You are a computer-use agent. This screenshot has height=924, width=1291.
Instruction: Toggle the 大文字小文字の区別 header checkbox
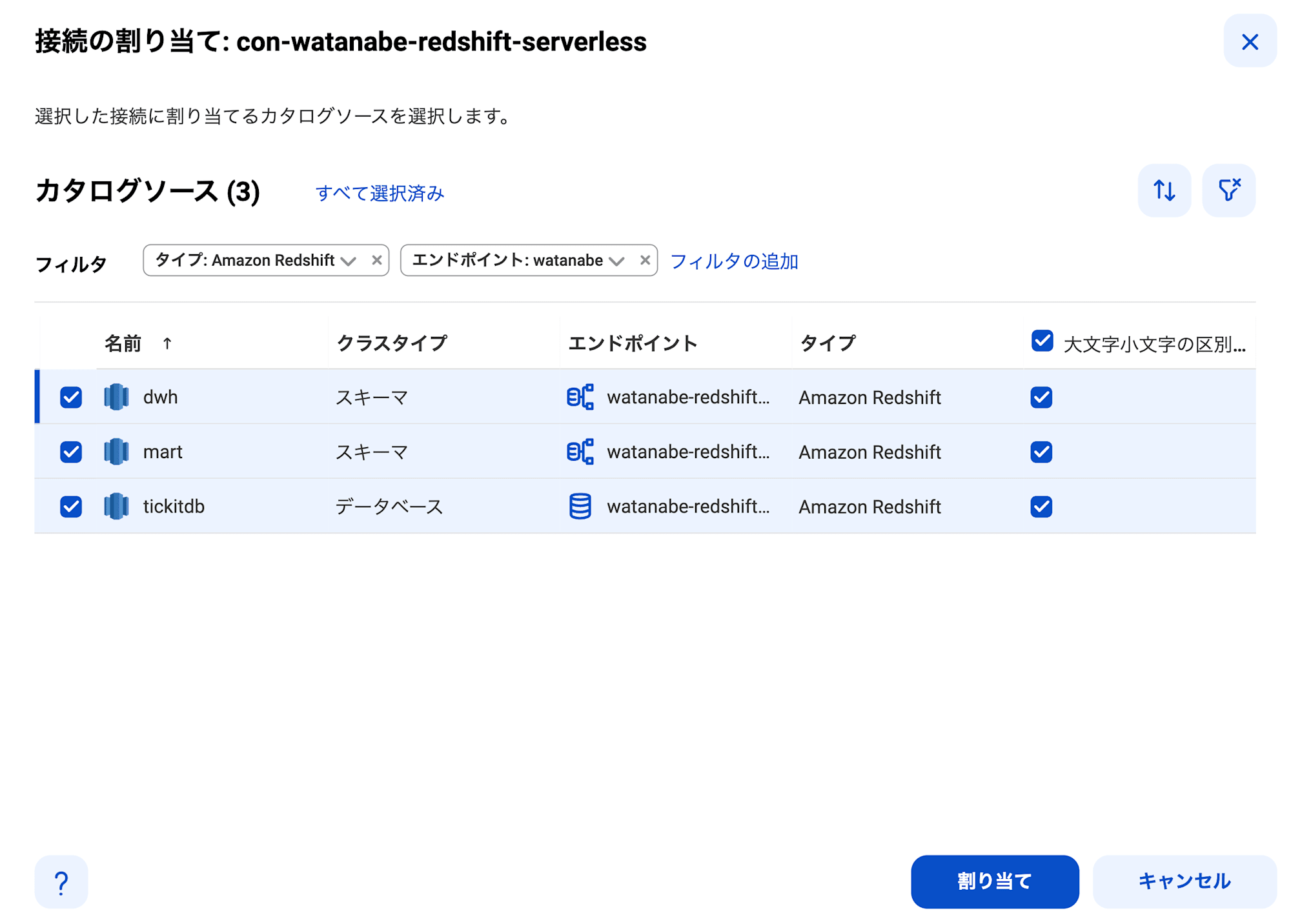(1042, 341)
